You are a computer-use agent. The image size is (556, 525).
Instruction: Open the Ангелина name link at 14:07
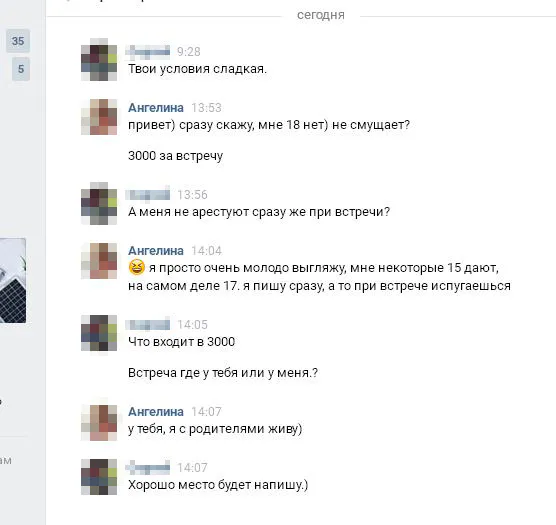click(156, 412)
